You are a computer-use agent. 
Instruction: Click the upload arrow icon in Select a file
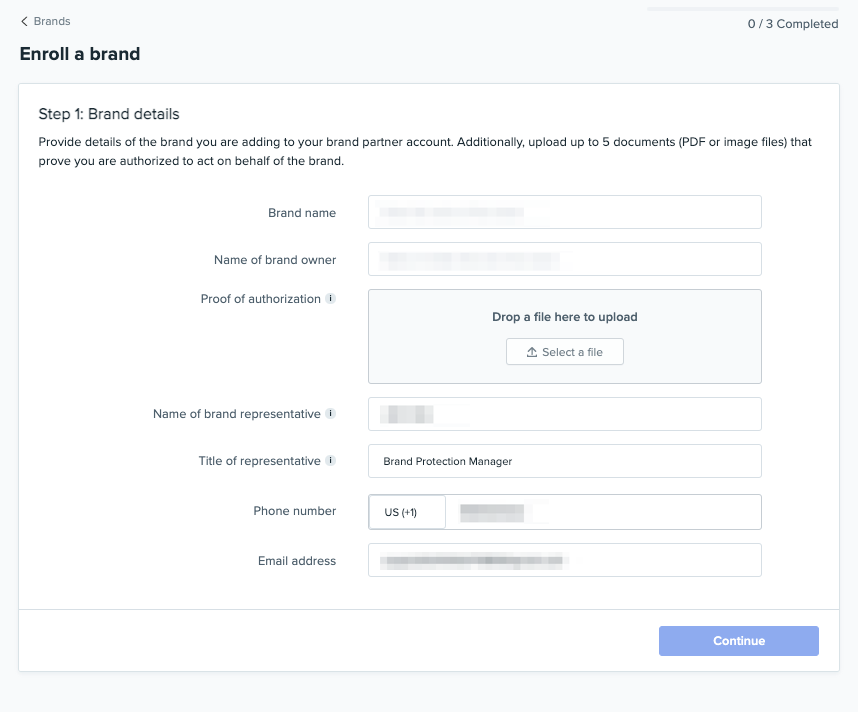[532, 352]
